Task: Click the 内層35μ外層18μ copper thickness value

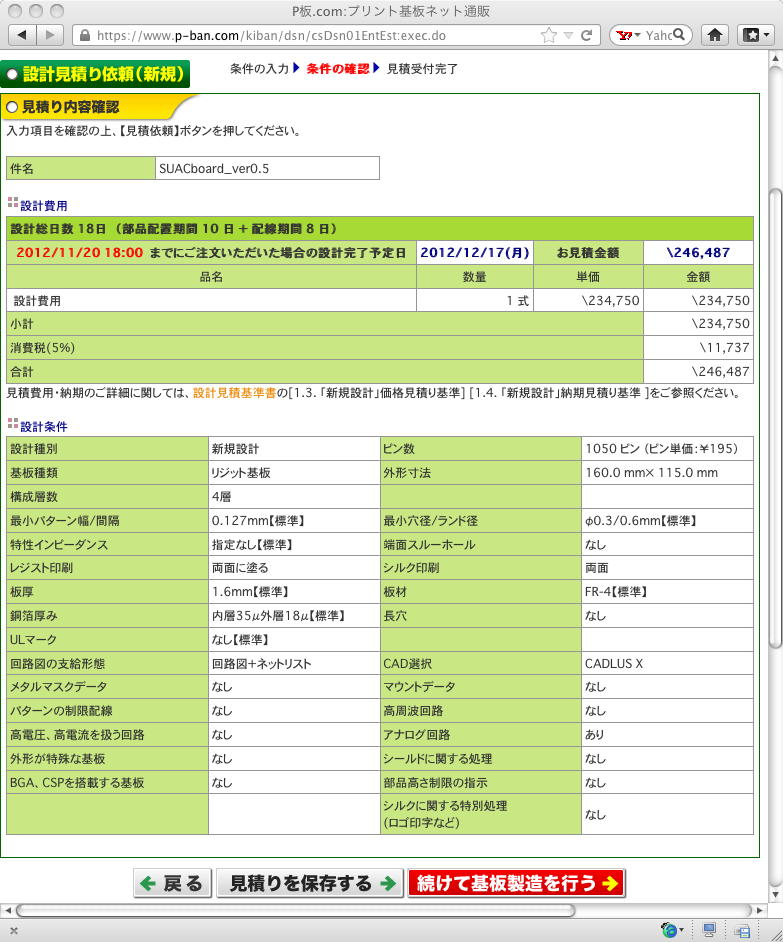Action: 278,615
